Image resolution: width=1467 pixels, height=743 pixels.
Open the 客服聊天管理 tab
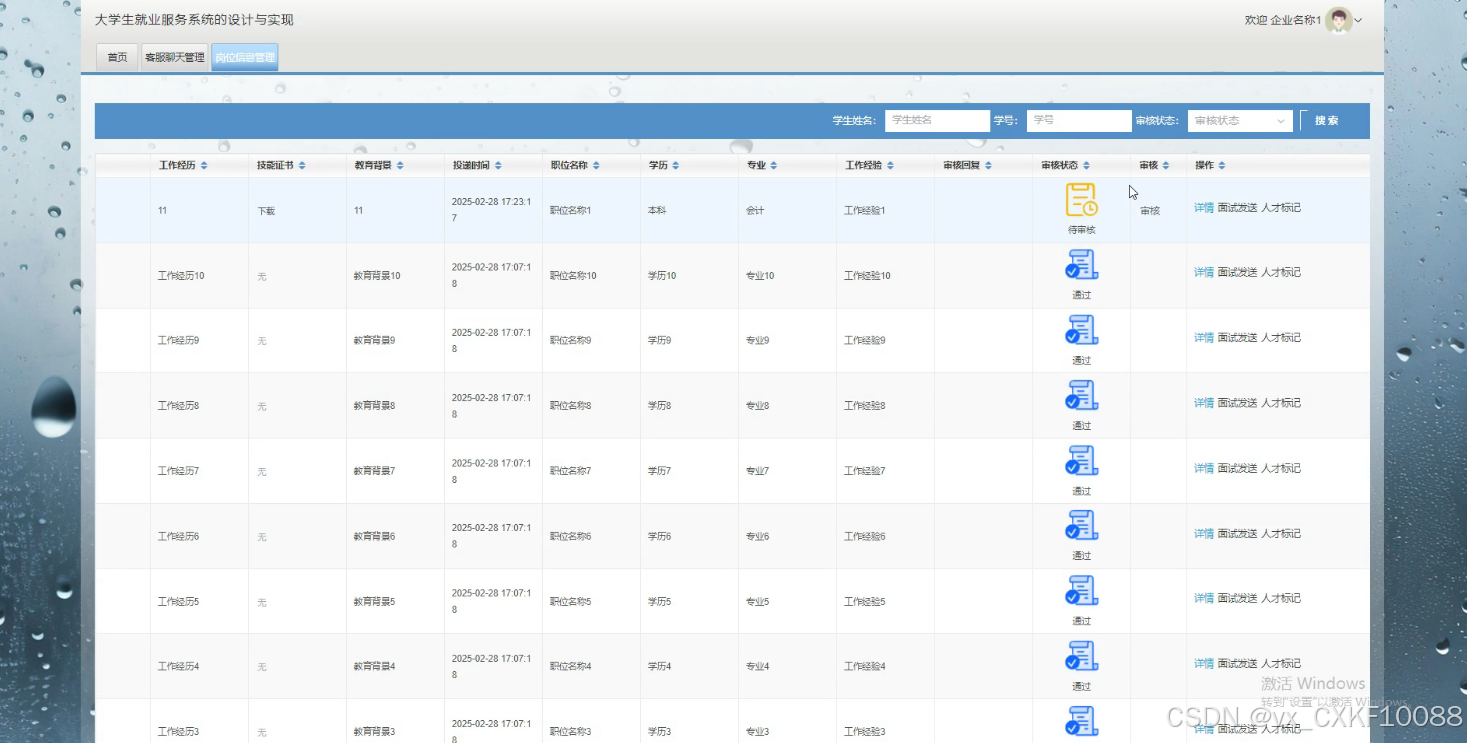coord(175,57)
